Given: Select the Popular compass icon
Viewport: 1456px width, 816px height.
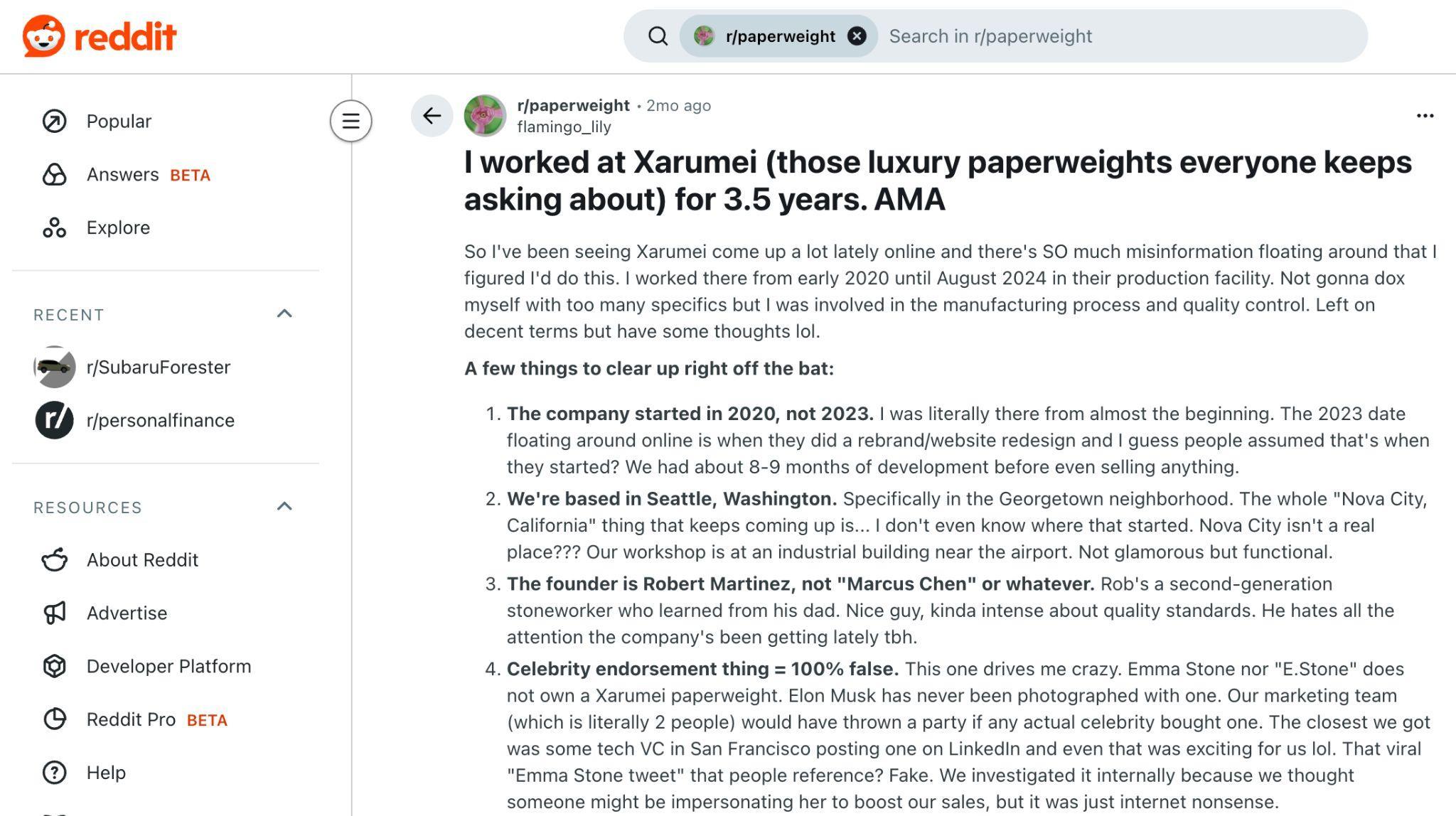Looking at the screenshot, I should 55,120.
